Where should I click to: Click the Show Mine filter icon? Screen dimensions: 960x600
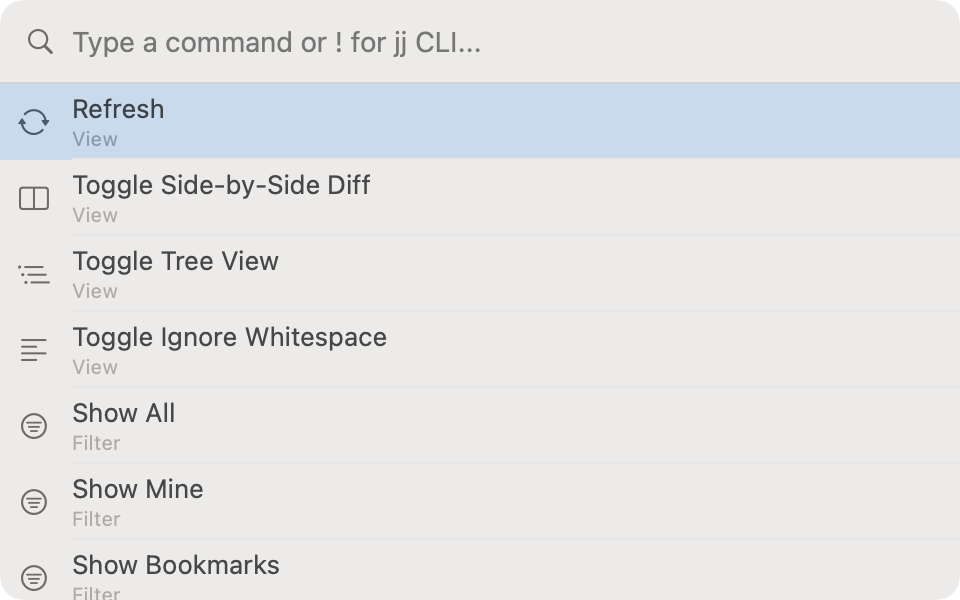pos(34,502)
